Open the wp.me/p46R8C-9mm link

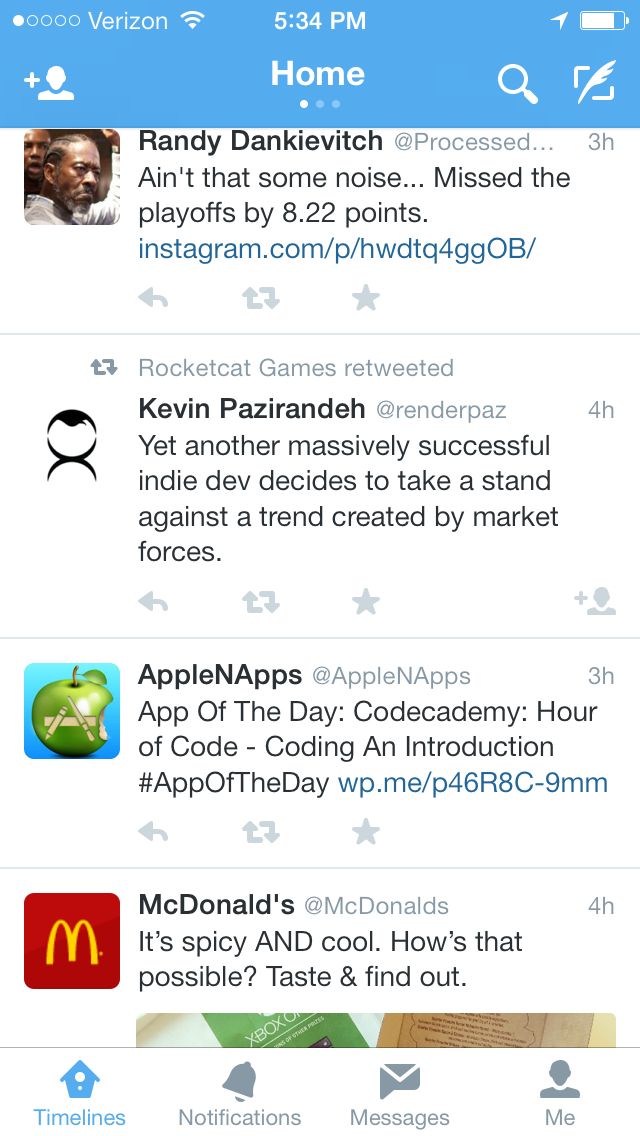(473, 783)
